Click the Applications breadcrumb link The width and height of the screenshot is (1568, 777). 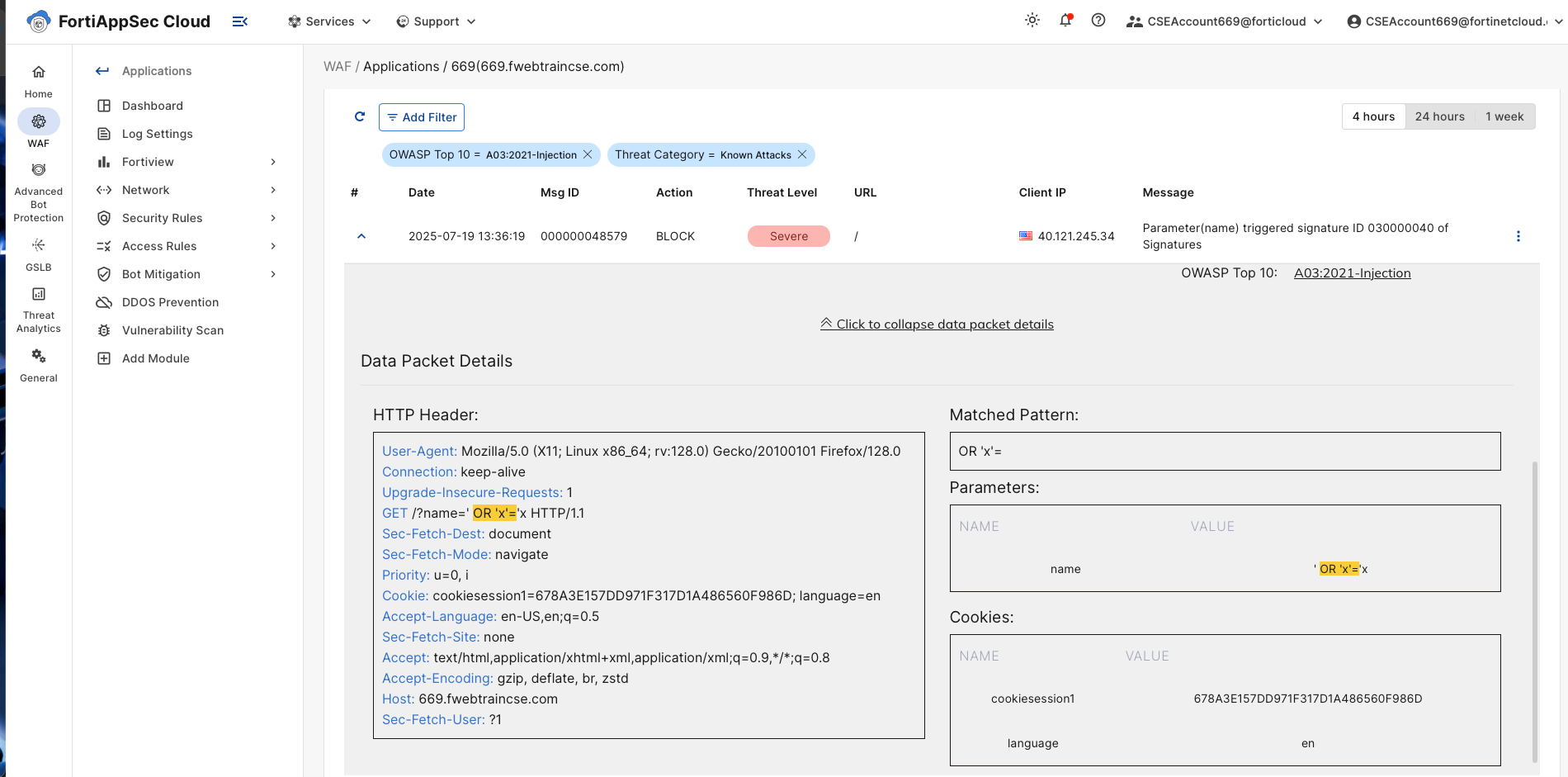[x=401, y=66]
